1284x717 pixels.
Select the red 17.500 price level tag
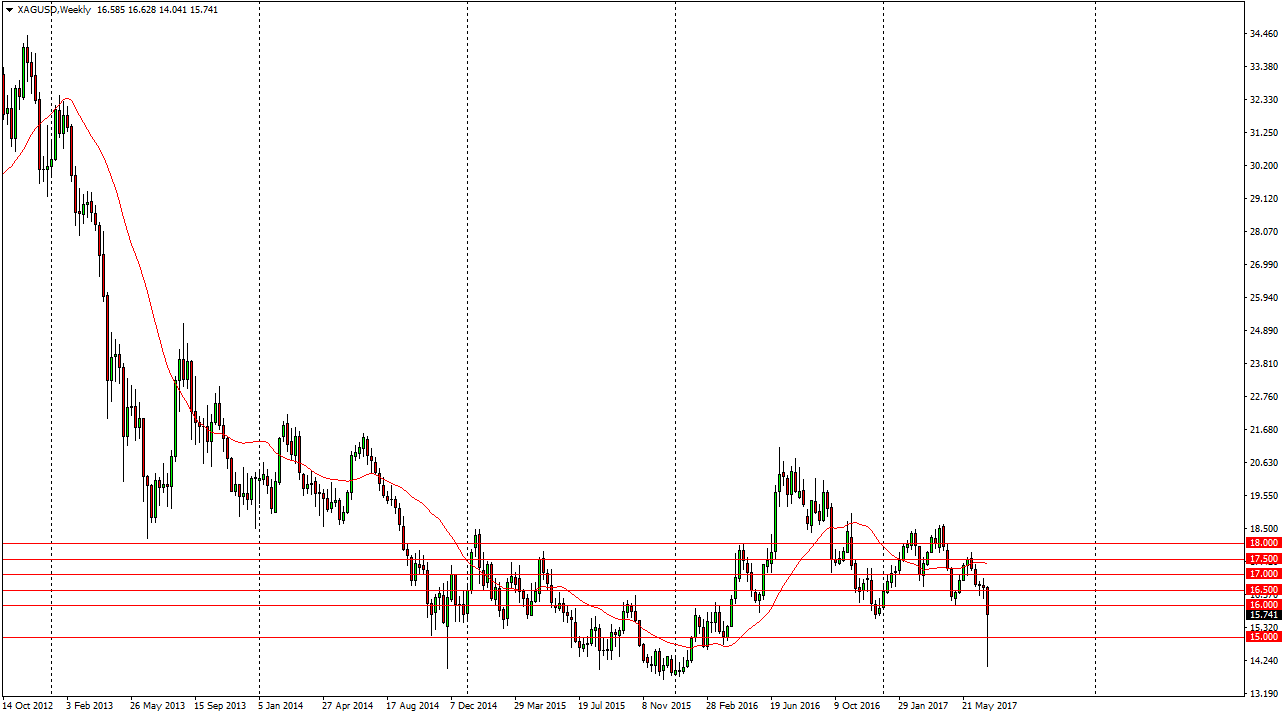coord(1264,558)
